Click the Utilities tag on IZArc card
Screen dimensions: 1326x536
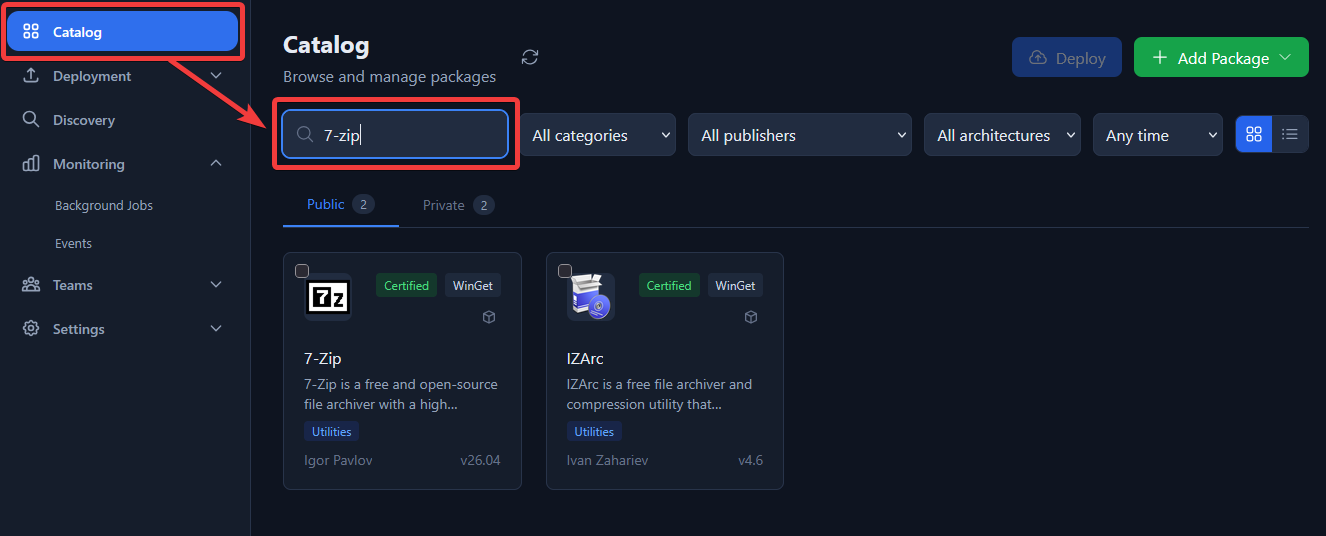click(594, 432)
